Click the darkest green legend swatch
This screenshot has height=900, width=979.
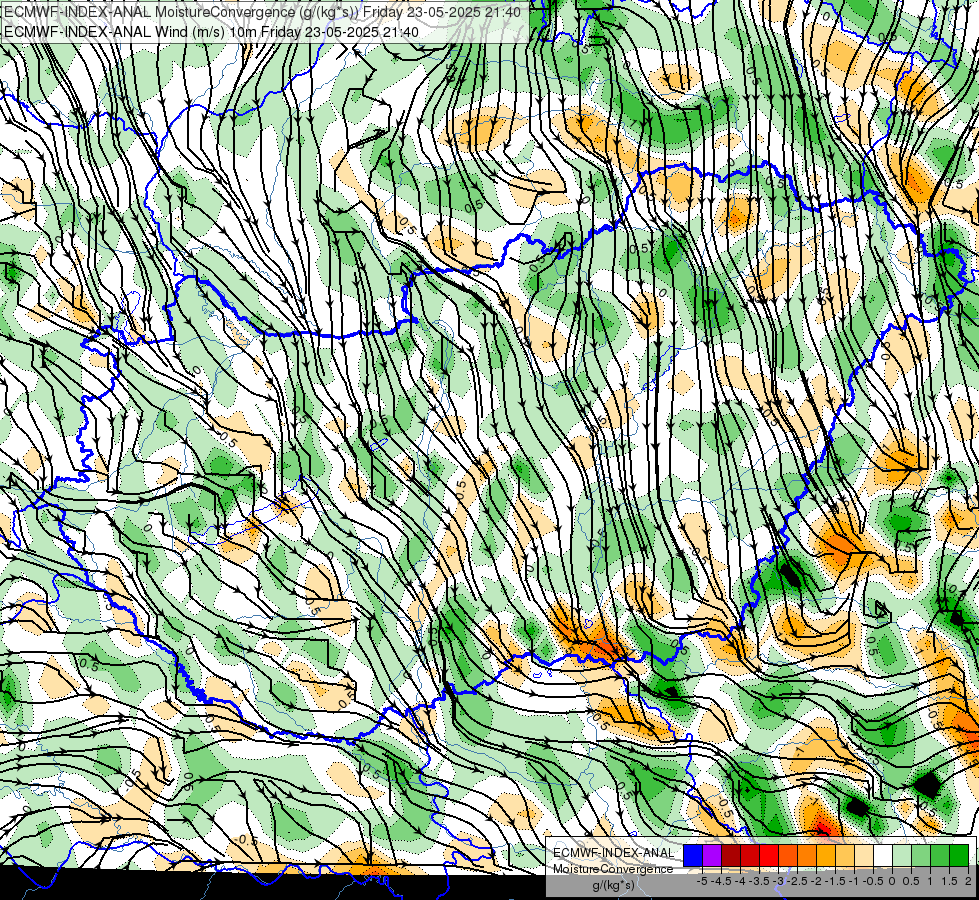tap(959, 856)
